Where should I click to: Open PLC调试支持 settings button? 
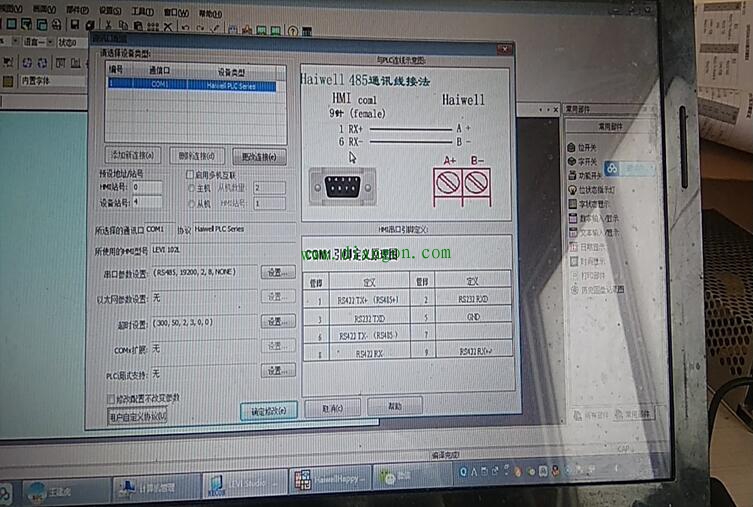278,370
